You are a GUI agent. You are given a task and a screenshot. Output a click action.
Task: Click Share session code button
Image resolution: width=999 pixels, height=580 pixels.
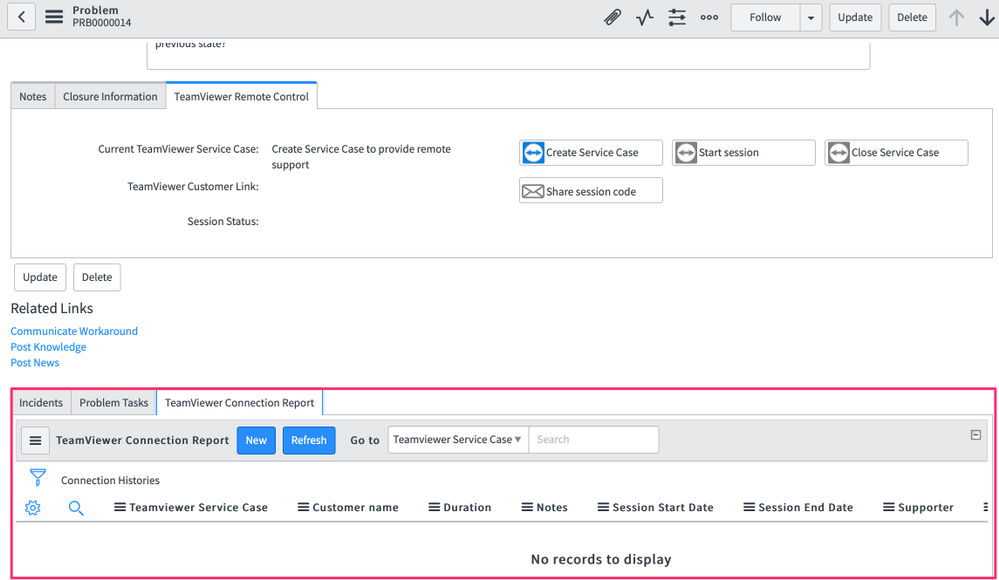tap(591, 191)
